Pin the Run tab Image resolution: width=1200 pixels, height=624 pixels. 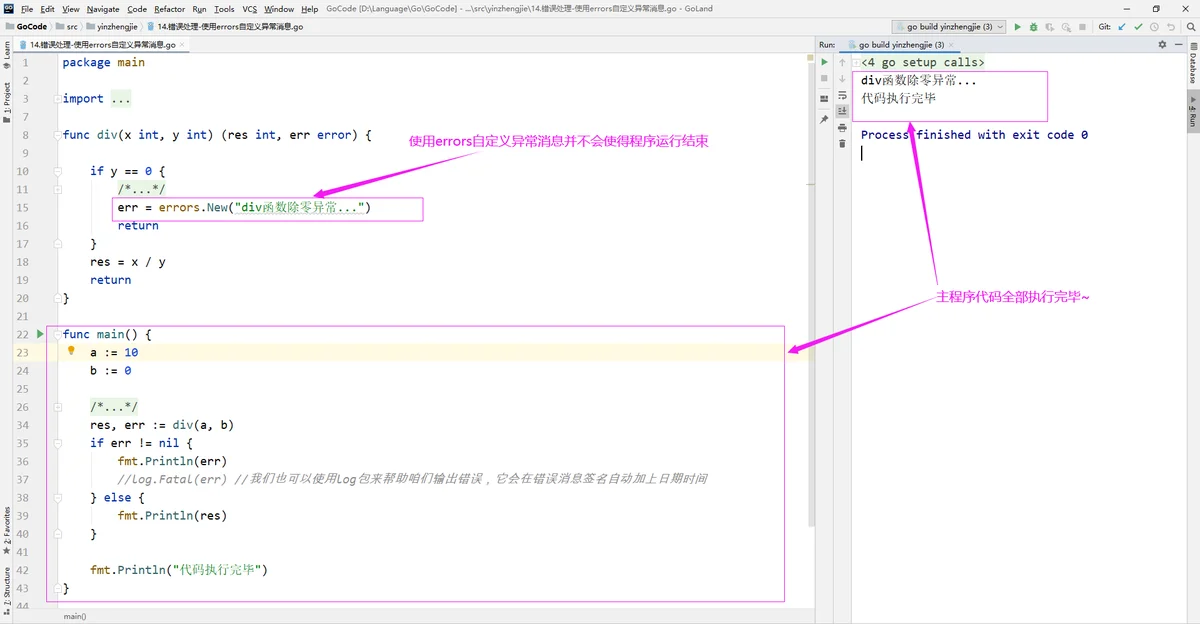click(x=824, y=119)
